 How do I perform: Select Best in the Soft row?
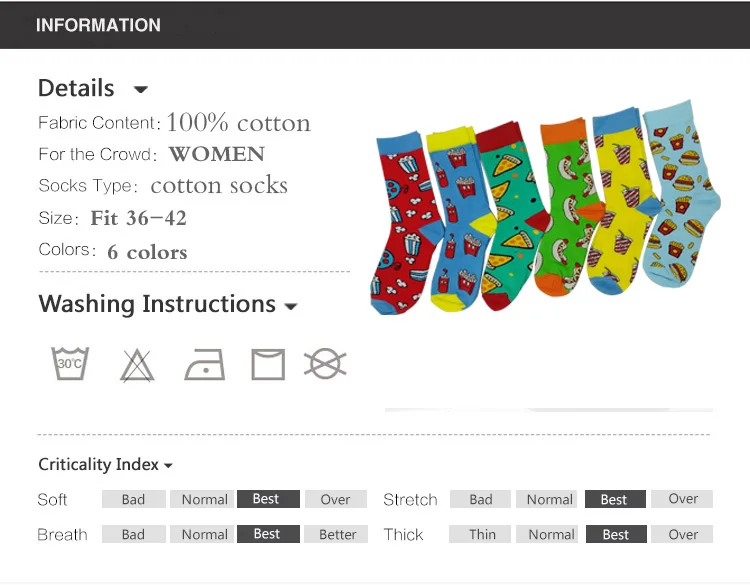pos(268,499)
